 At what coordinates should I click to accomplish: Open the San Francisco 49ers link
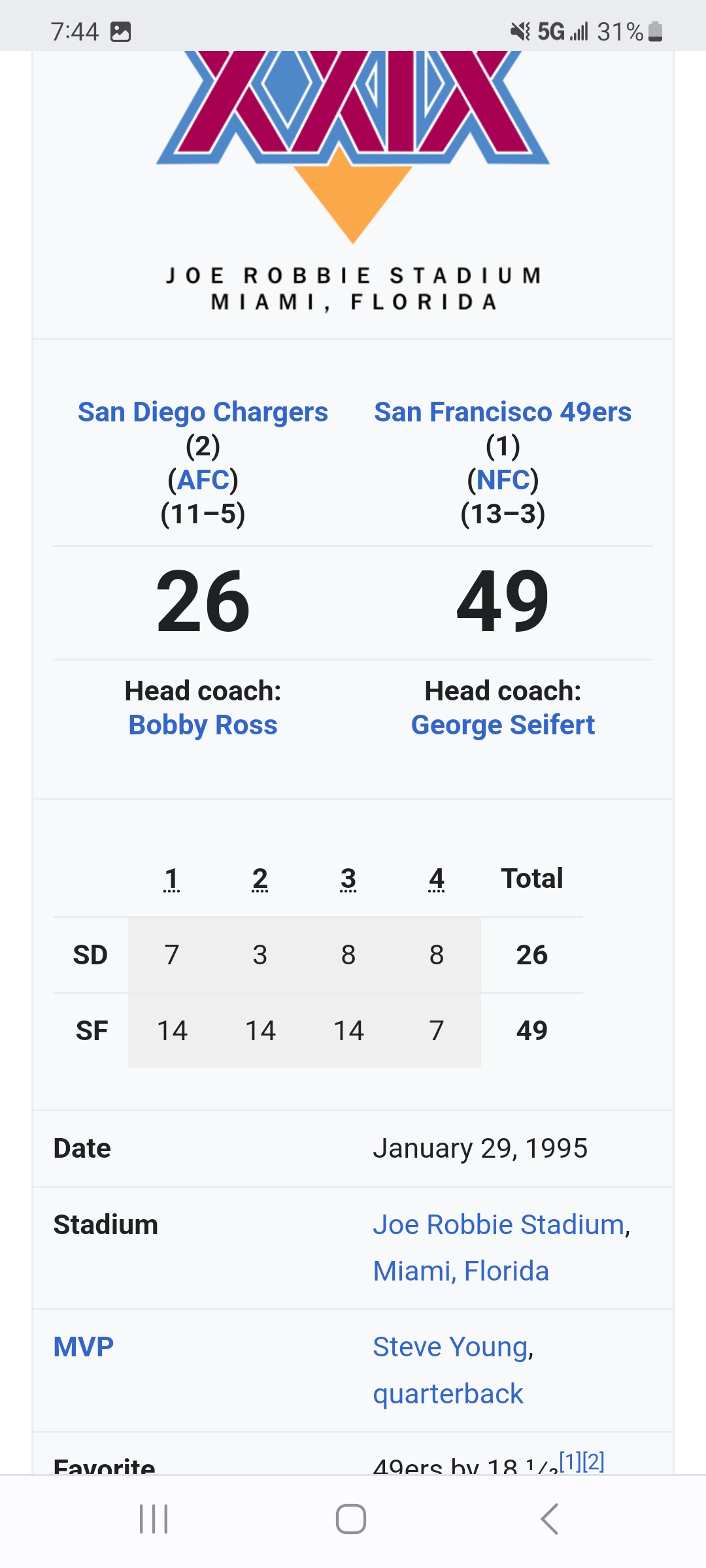(x=503, y=412)
